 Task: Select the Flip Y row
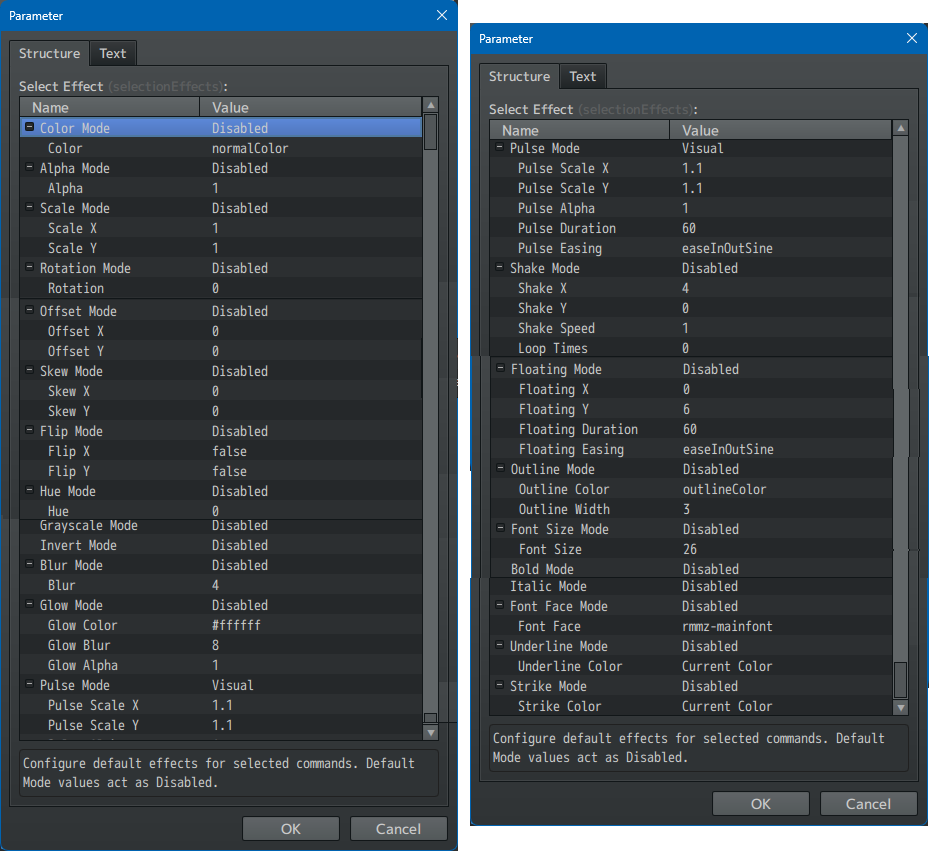coord(221,471)
